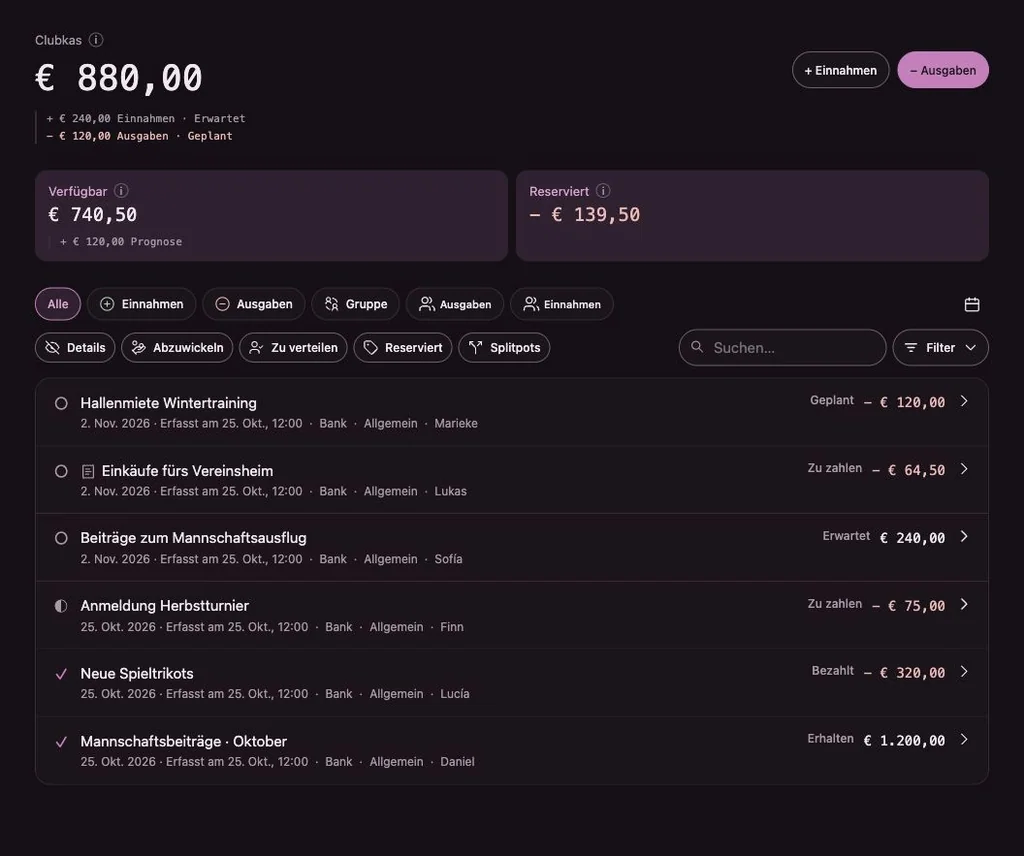Screen dimensions: 1024x856
Task: Expand Hallenmiete Wintertraining row chevron
Action: tap(964, 401)
